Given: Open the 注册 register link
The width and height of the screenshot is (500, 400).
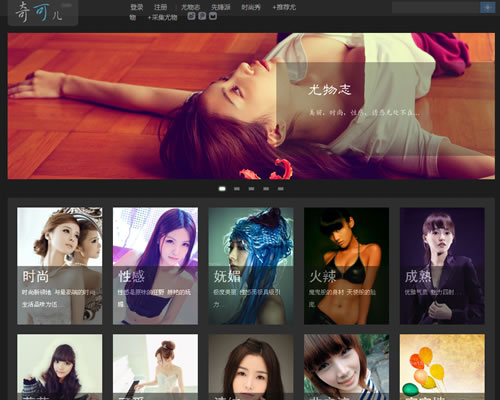Looking at the screenshot, I should [160, 7].
